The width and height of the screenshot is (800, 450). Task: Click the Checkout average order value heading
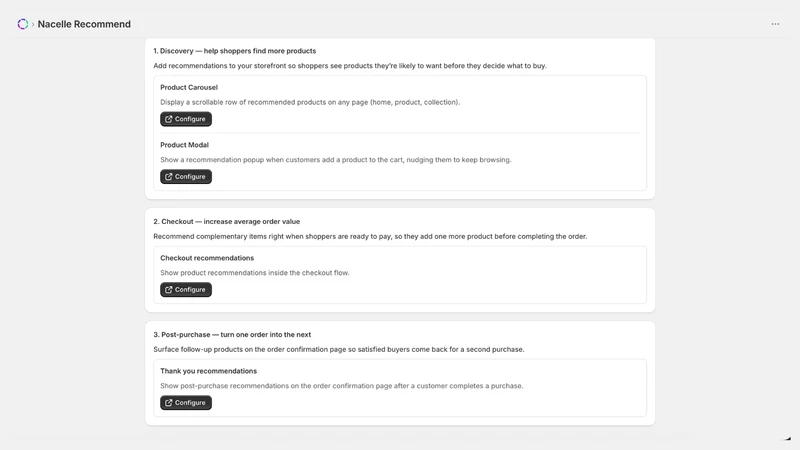pos(227,221)
